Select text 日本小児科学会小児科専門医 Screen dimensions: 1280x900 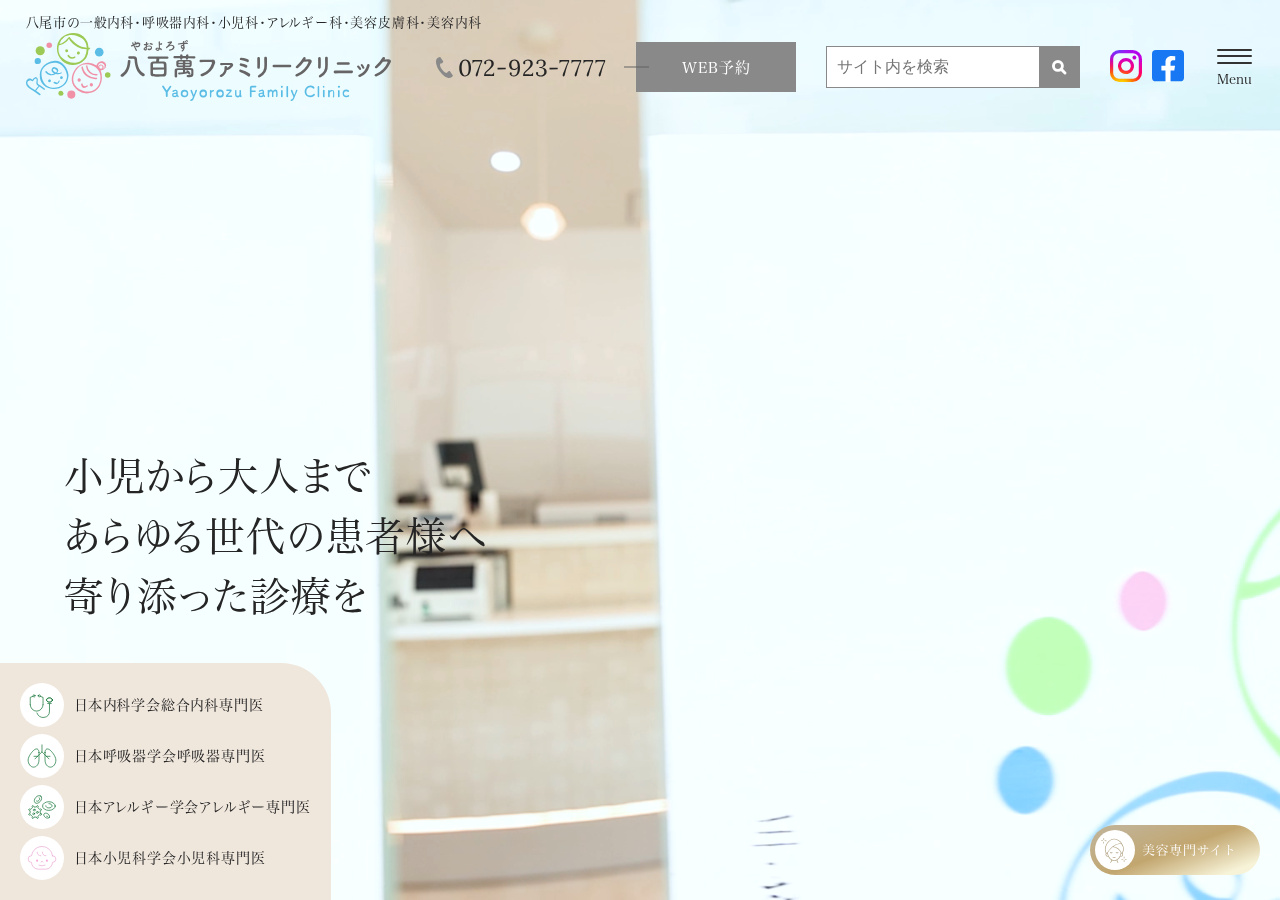(170, 858)
